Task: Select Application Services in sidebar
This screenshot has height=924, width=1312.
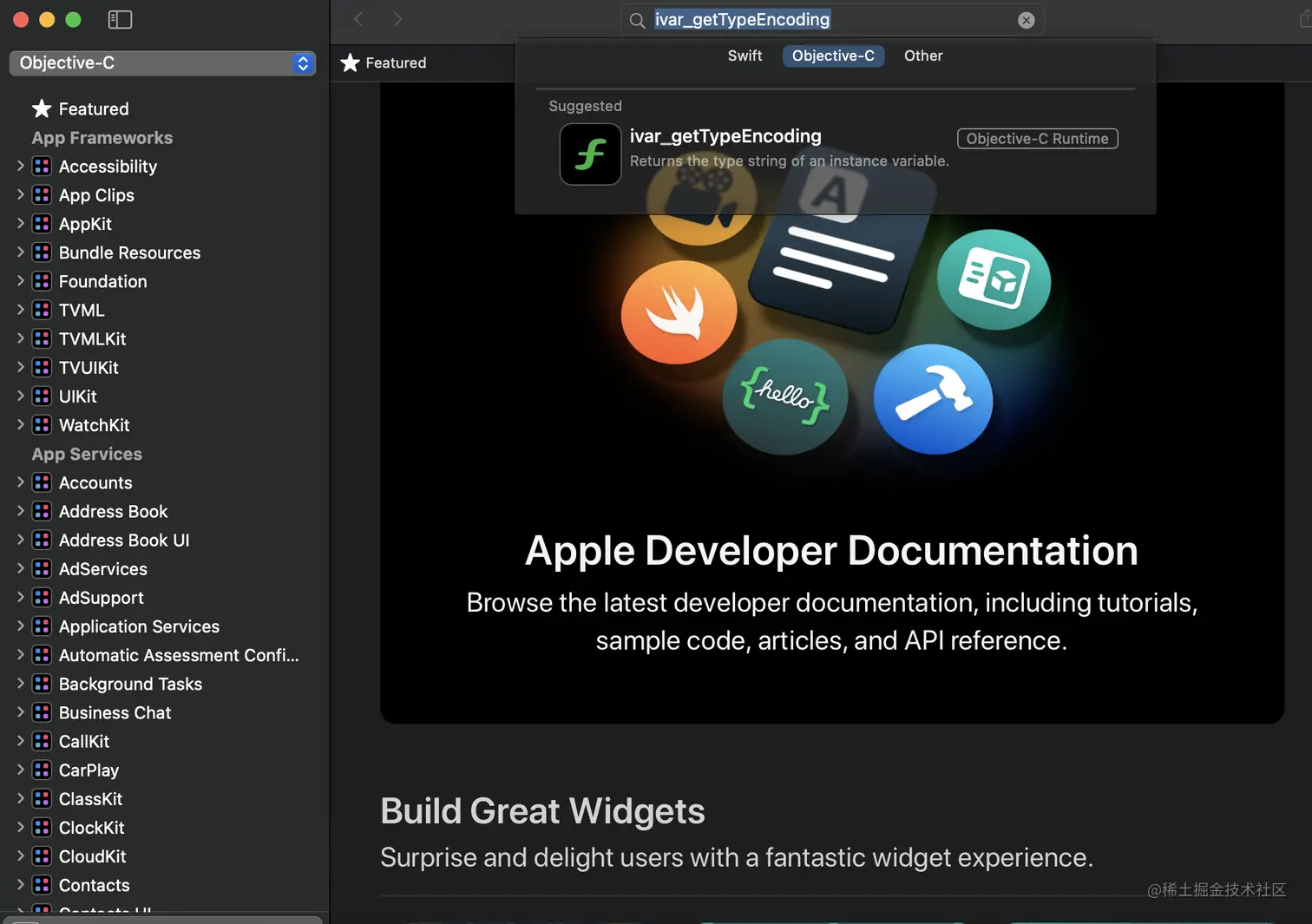Action: [x=139, y=626]
